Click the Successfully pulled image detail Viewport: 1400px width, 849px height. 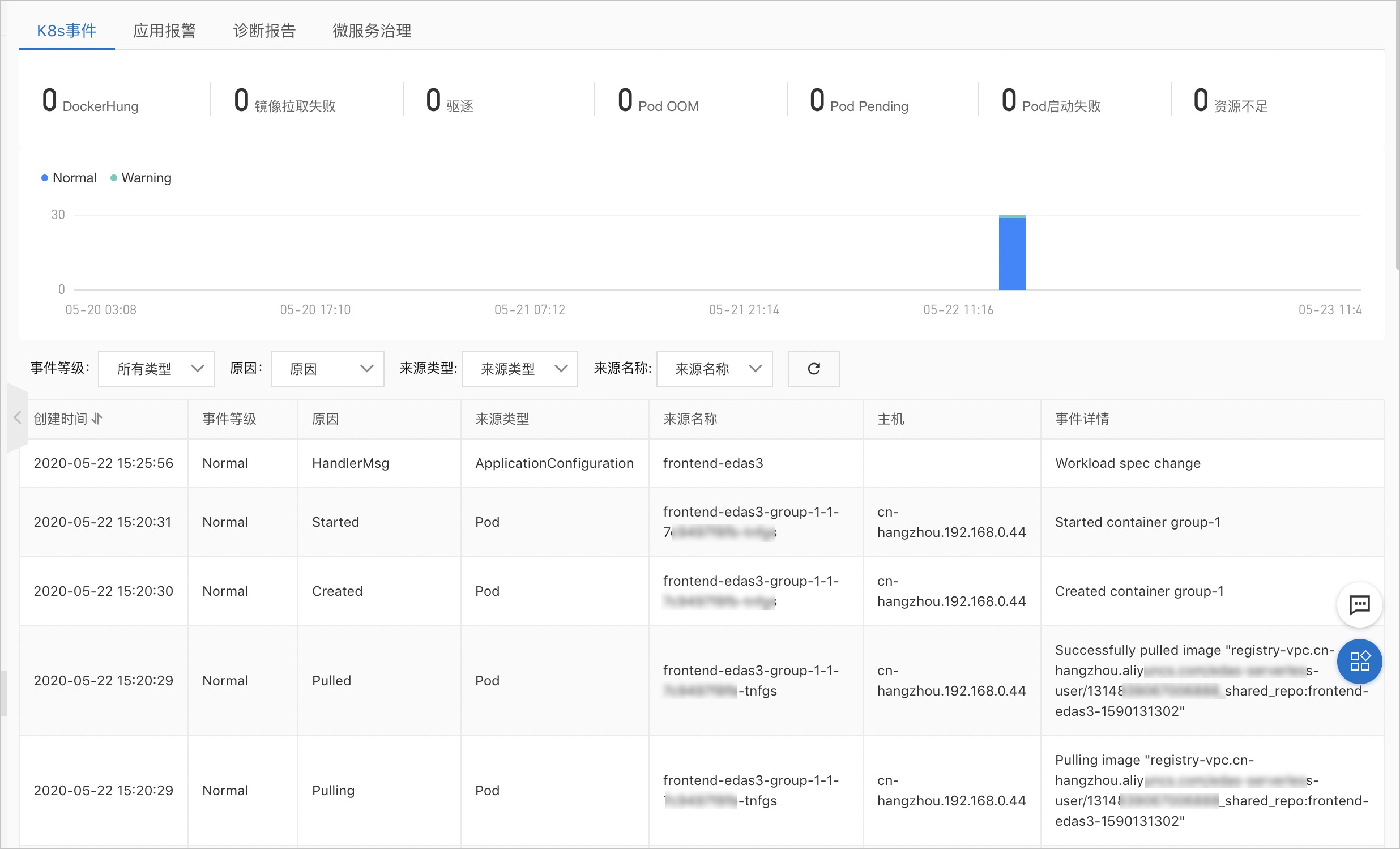(x=1211, y=681)
